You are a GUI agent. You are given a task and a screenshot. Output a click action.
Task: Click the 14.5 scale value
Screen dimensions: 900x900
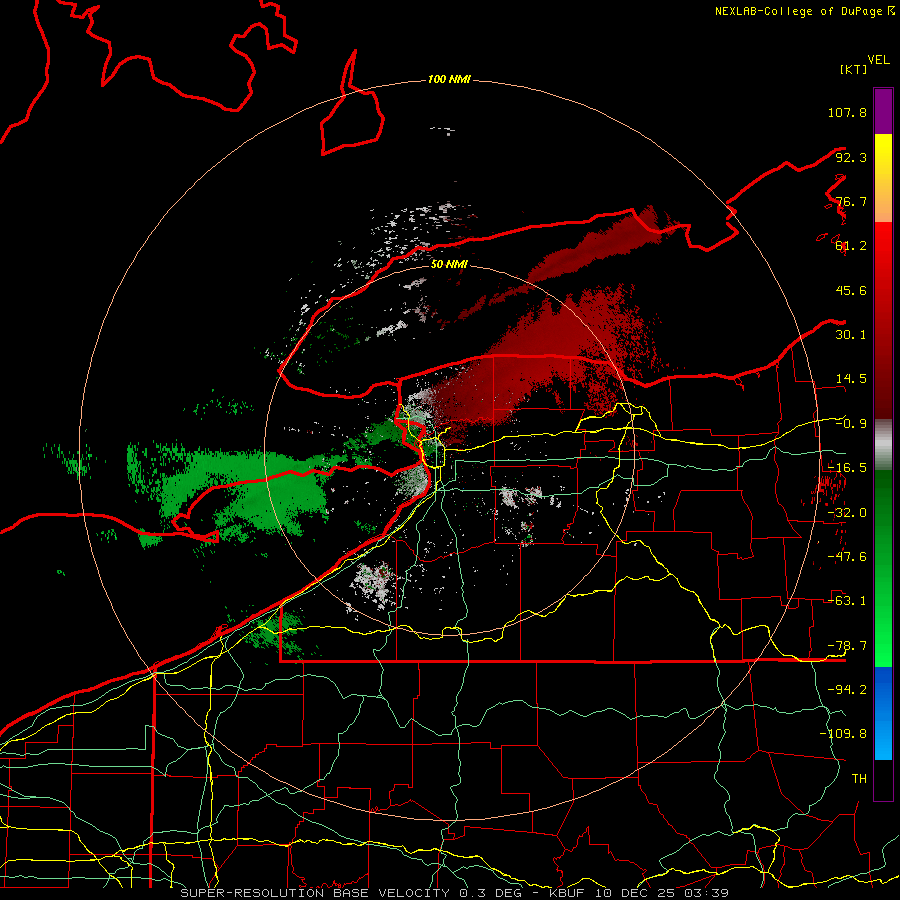click(851, 379)
